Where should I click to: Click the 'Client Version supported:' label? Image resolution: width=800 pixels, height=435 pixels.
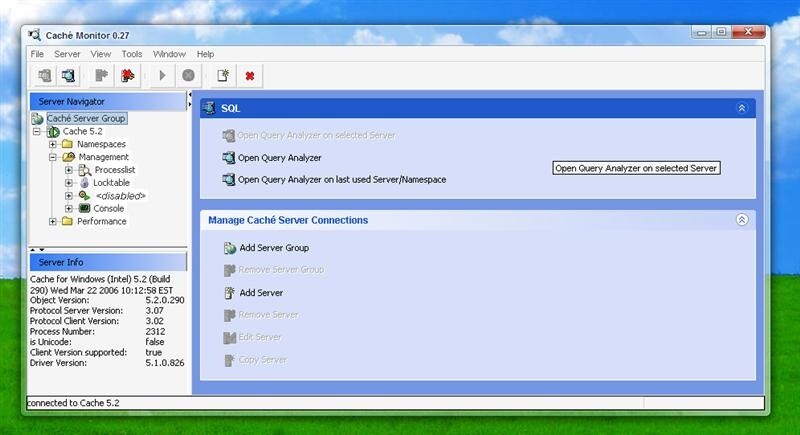coord(78,352)
